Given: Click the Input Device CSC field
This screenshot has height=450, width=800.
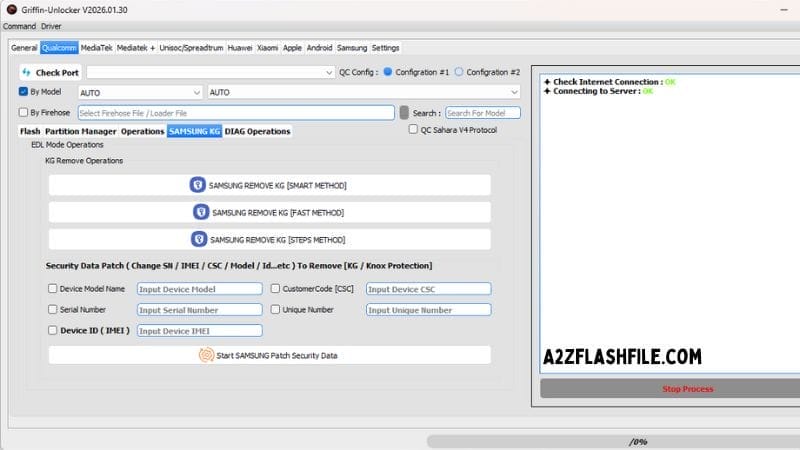Looking at the screenshot, I should (x=429, y=289).
